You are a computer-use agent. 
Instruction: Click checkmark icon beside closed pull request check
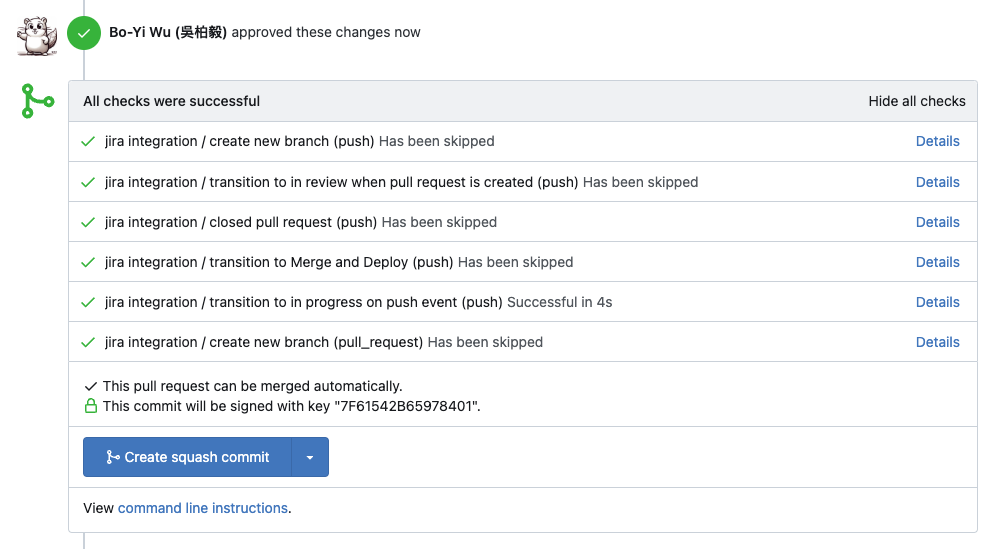pos(89,222)
